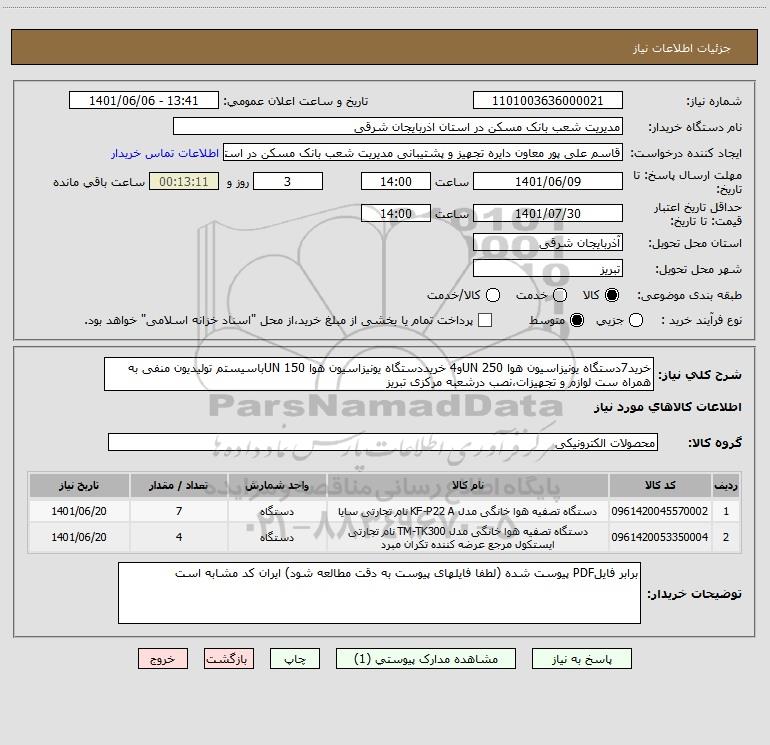The image size is (770, 745).
Task: Click the date 1401/06/20 in row 2
Action: [x=79, y=537]
